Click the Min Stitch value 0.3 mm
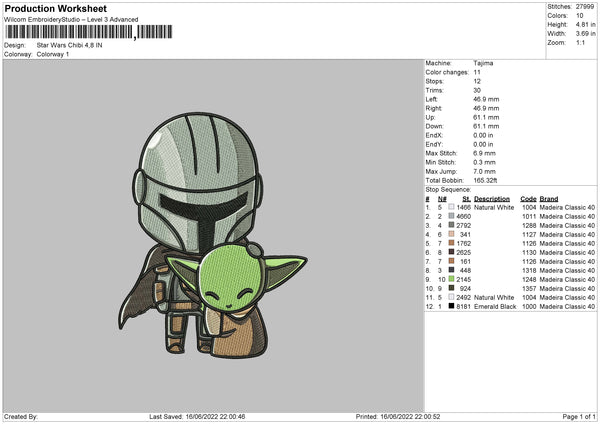 point(484,162)
